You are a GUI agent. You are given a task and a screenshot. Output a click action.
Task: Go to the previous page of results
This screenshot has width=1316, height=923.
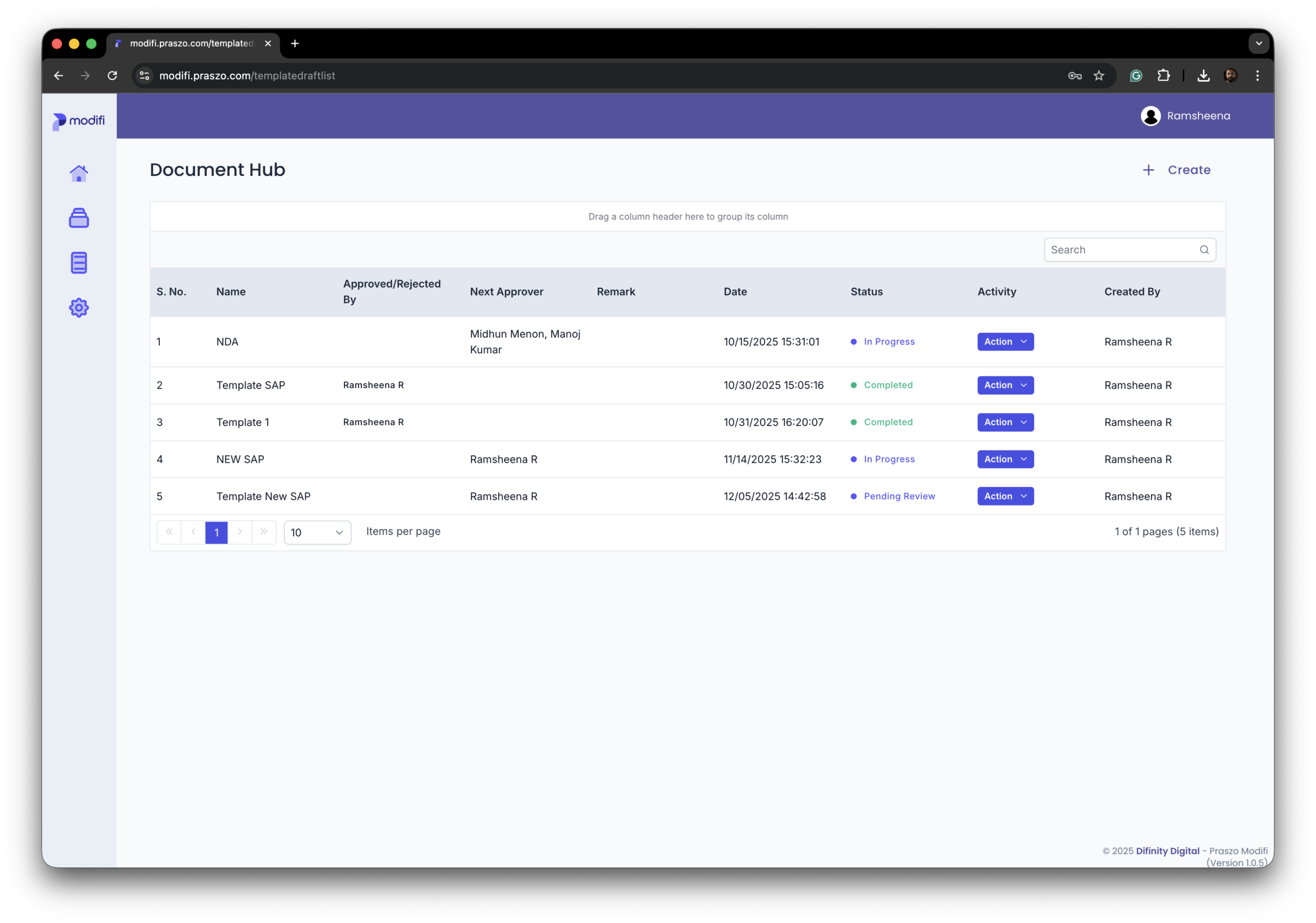click(x=193, y=532)
